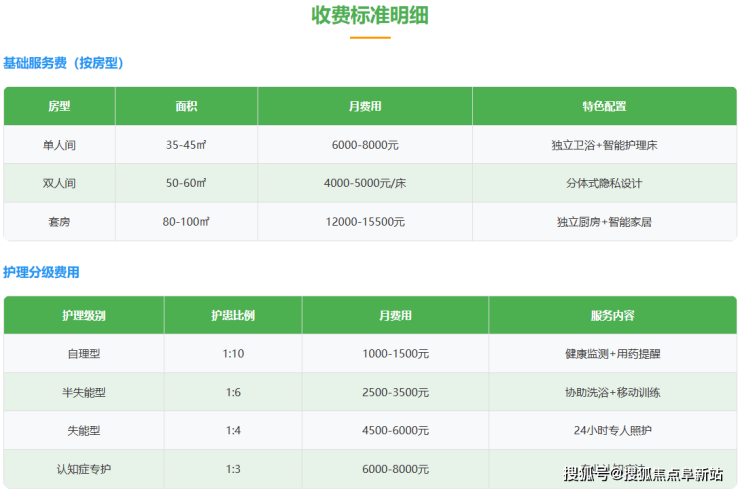
Task: Select the 分体式隐私设计 feature cell
Action: tap(604, 184)
